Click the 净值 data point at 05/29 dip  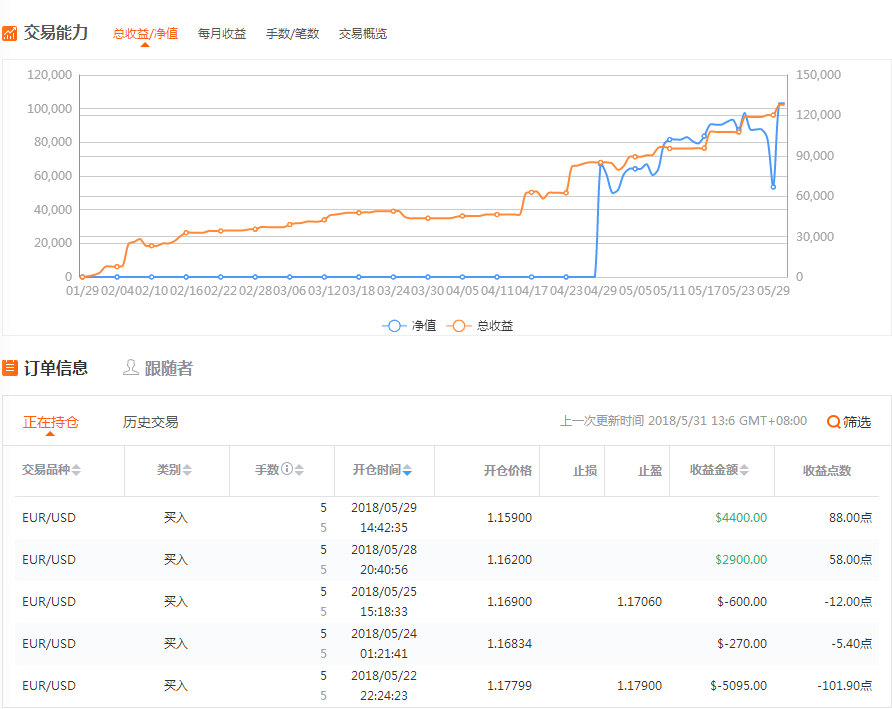pos(773,187)
